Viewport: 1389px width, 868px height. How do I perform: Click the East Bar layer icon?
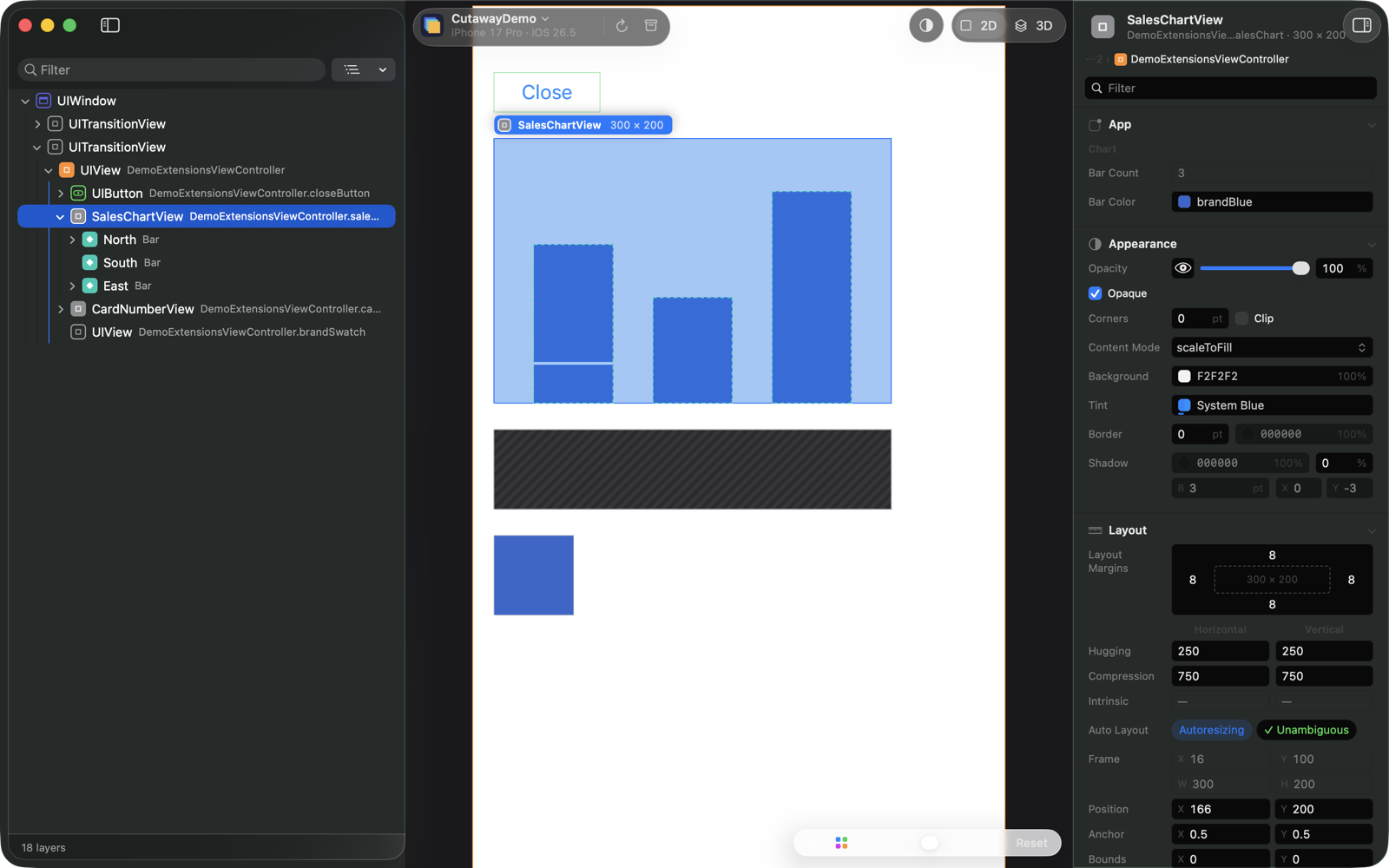[x=89, y=286]
